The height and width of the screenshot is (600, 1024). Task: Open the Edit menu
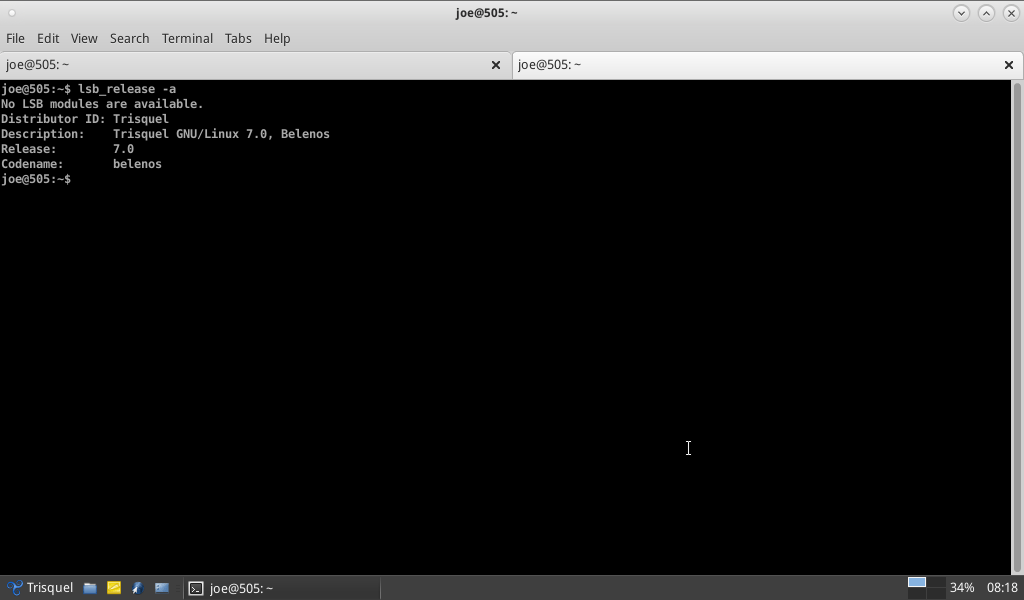(48, 39)
